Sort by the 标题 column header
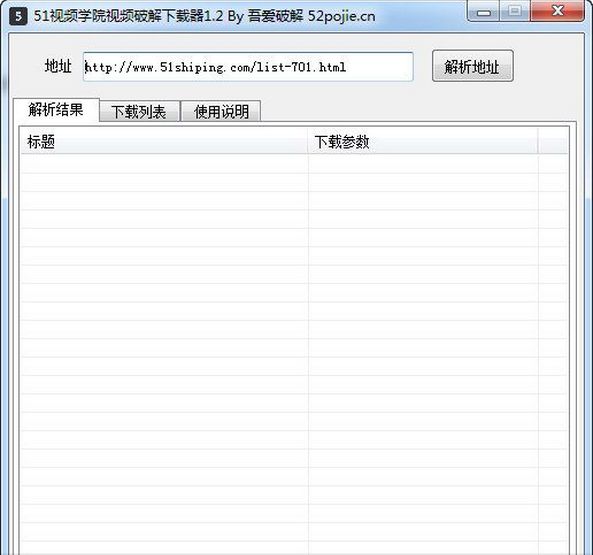The height and width of the screenshot is (555, 593). (x=164, y=141)
